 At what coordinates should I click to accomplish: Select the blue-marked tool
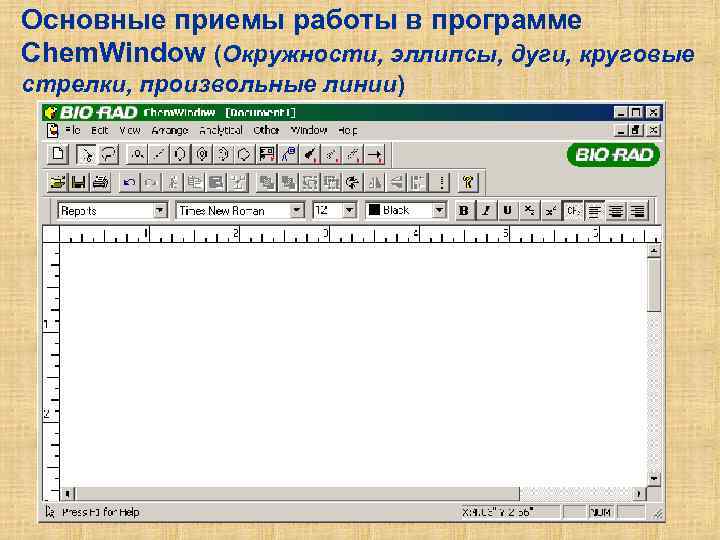pyautogui.click(x=288, y=154)
